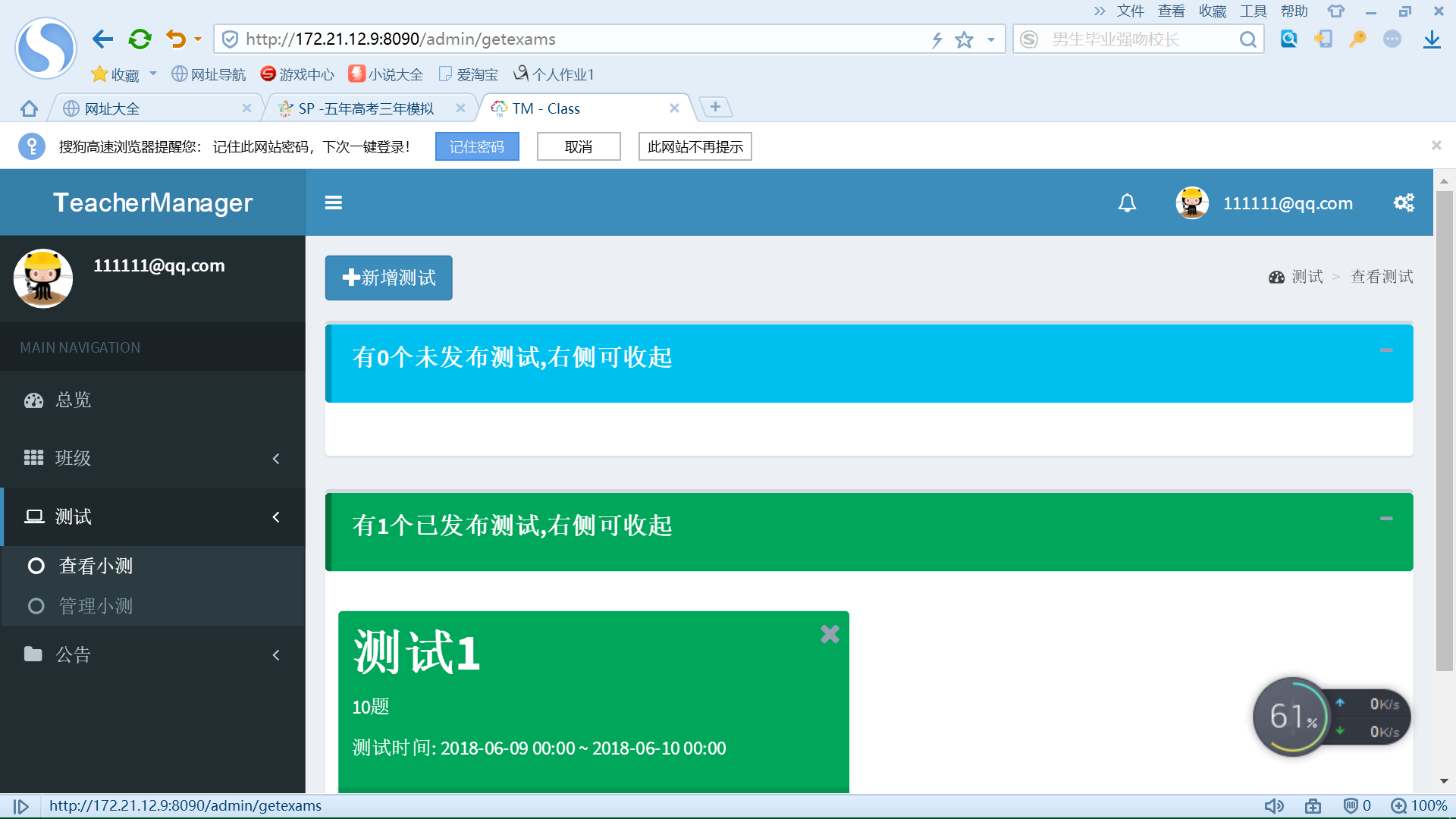Click the browser back arrow

(102, 39)
